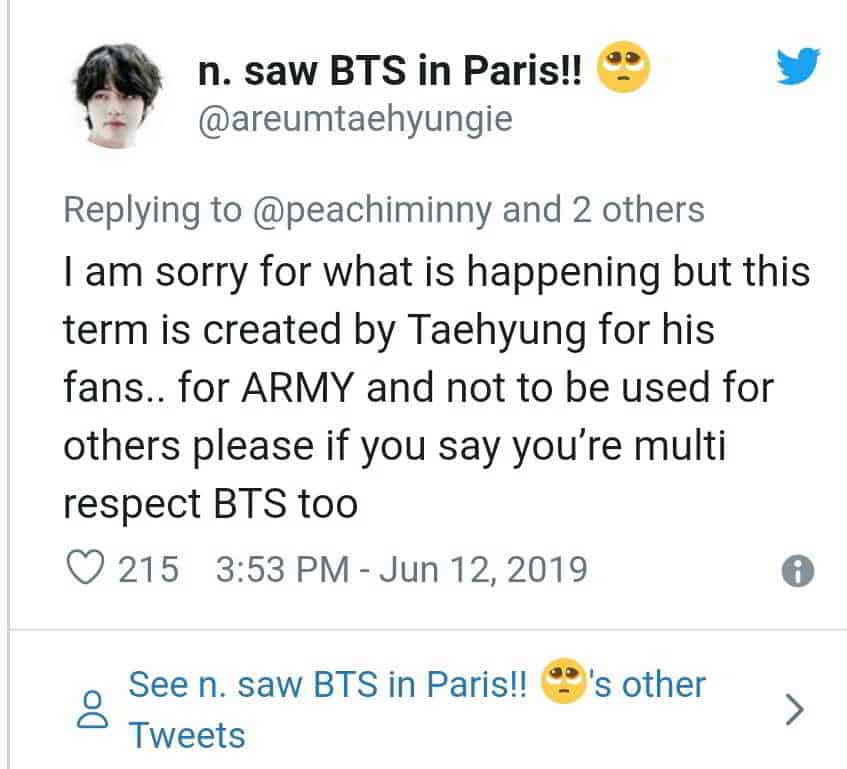This screenshot has height=769, width=847.
Task: Expand the right chevron arrow
Action: tap(795, 708)
